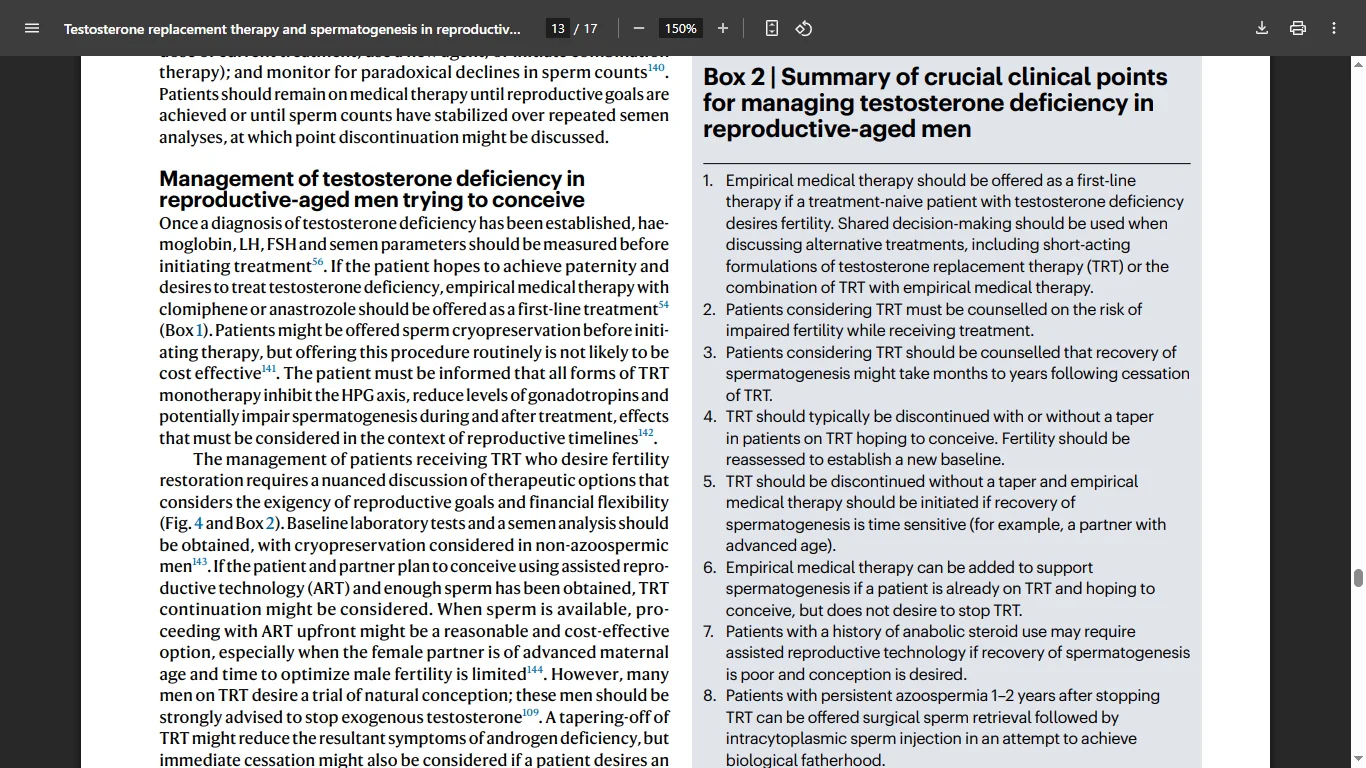Open the more actions menu

pos(1334,28)
